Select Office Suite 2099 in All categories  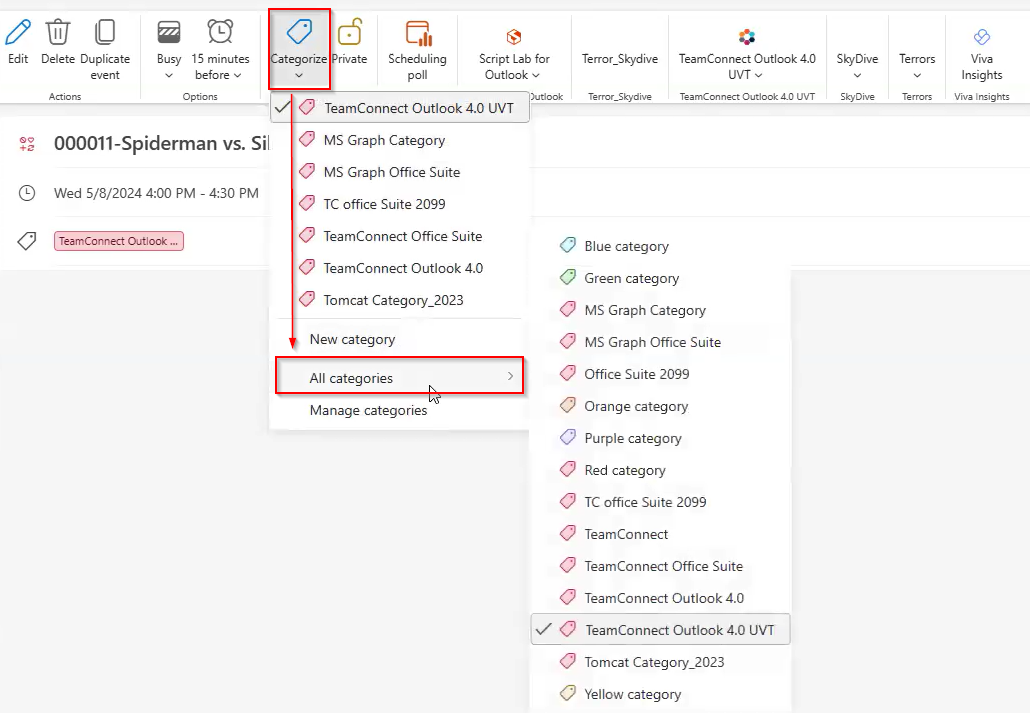[660, 374]
